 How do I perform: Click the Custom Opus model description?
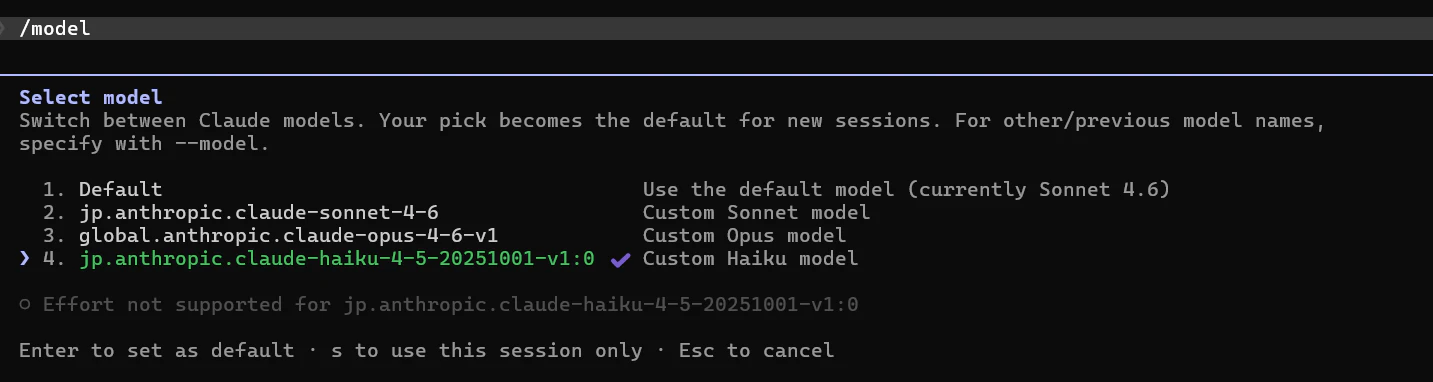(744, 235)
